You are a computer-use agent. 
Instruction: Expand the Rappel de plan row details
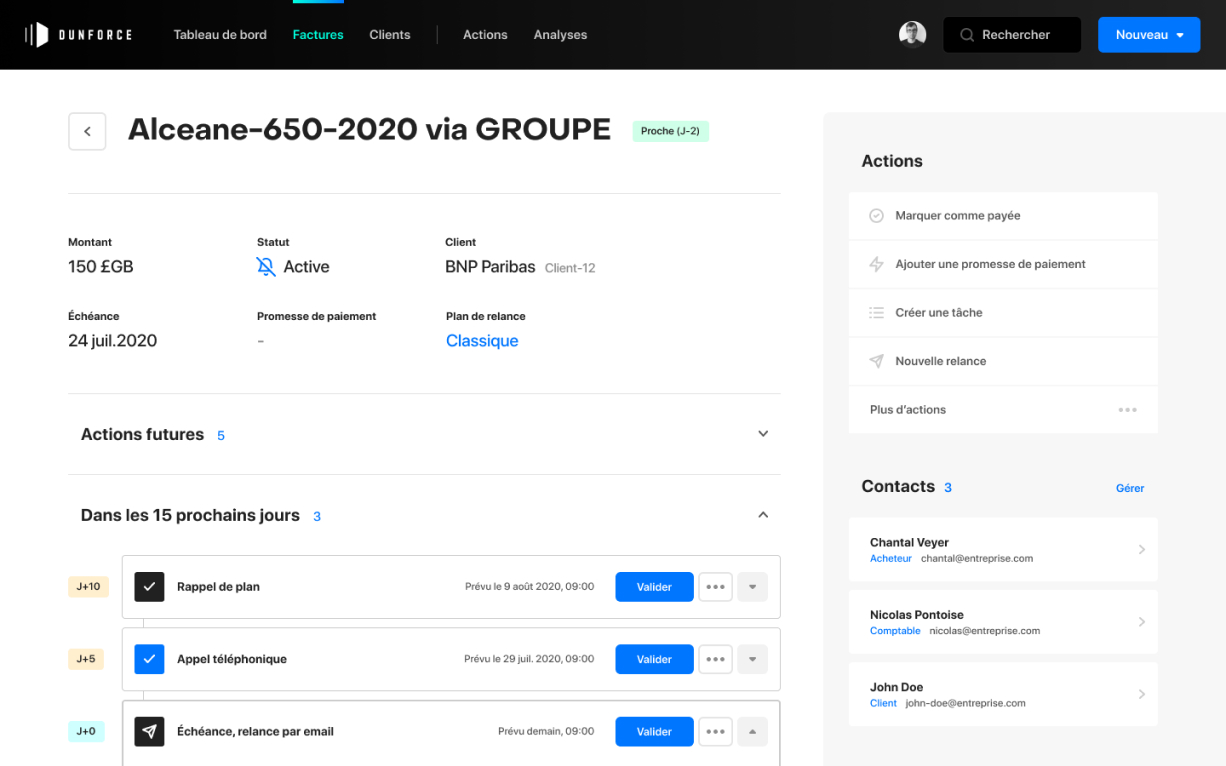pyautogui.click(x=752, y=587)
